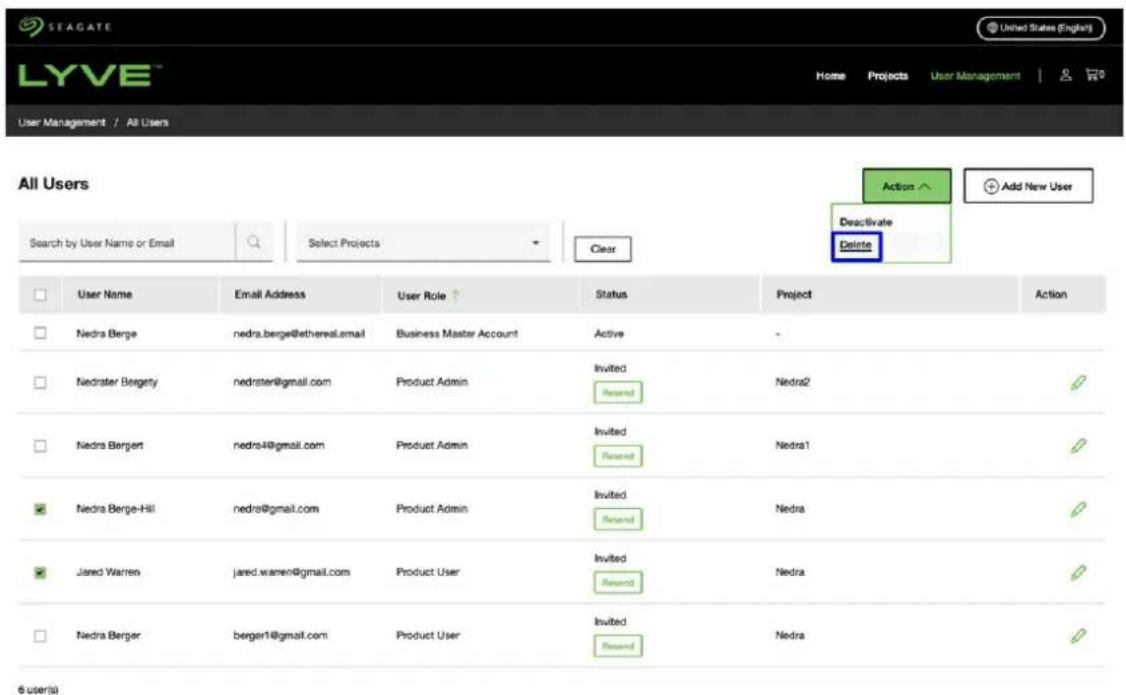The width and height of the screenshot is (1126, 695).
Task: Click the Status column header
Action: 611,294
